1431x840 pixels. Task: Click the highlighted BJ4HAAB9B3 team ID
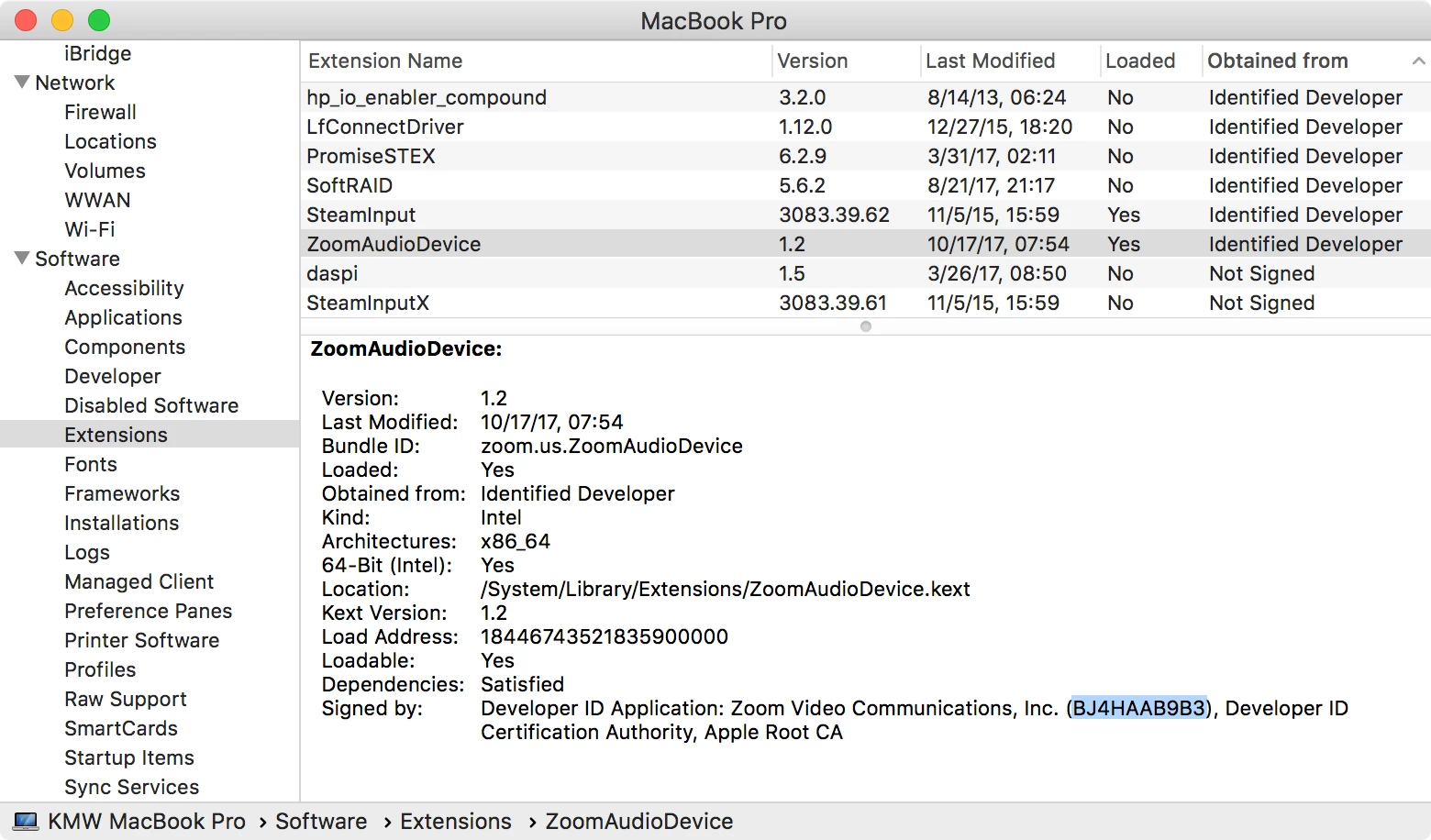[x=1138, y=708]
